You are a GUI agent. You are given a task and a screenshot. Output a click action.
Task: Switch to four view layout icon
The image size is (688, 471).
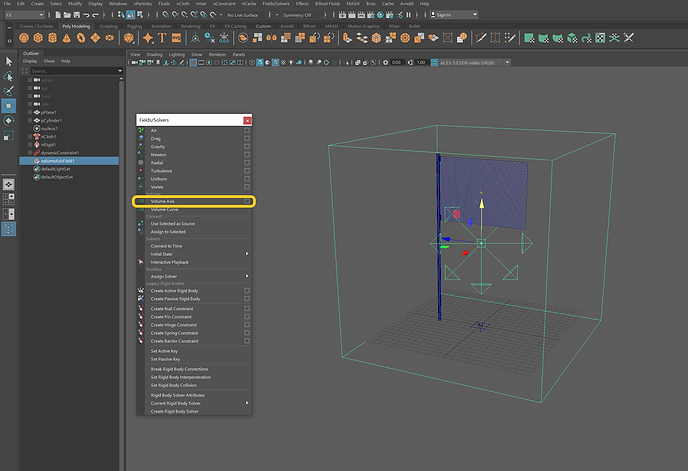(9, 199)
